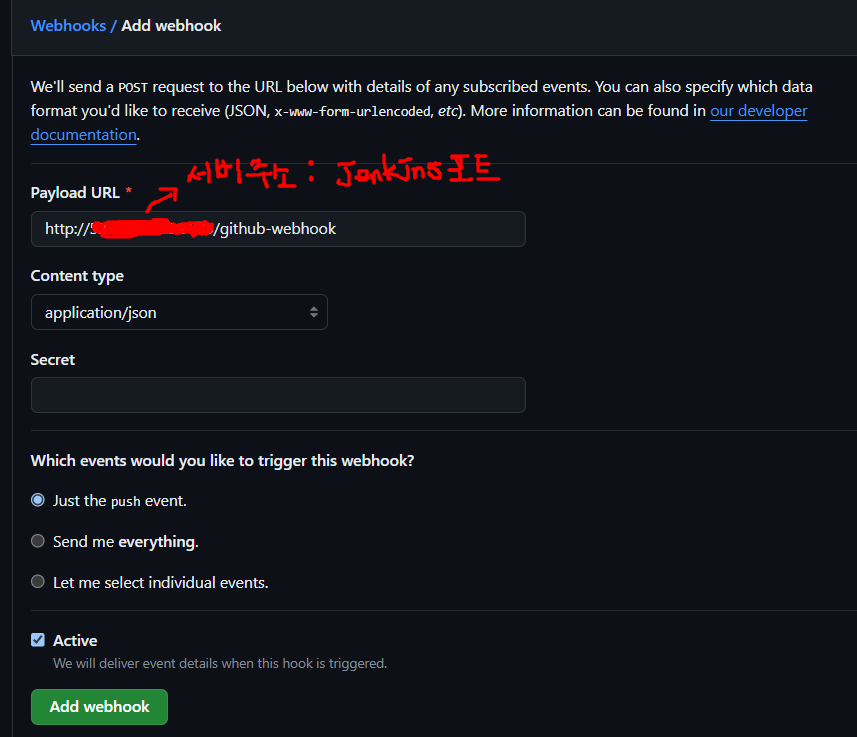Open 'our developer' documentation link
The width and height of the screenshot is (857, 737).
(x=759, y=111)
